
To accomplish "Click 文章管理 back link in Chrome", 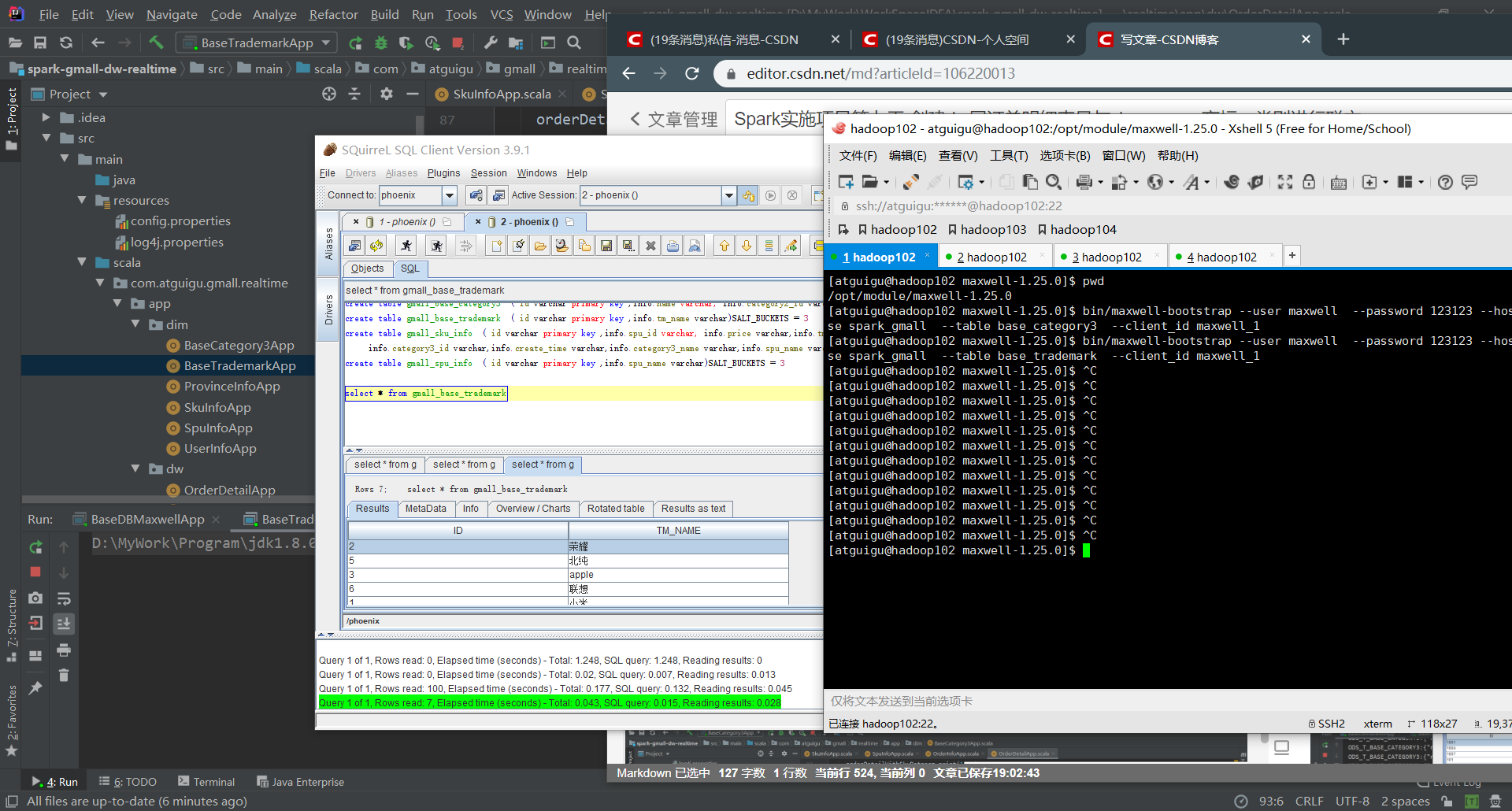I will click(674, 119).
